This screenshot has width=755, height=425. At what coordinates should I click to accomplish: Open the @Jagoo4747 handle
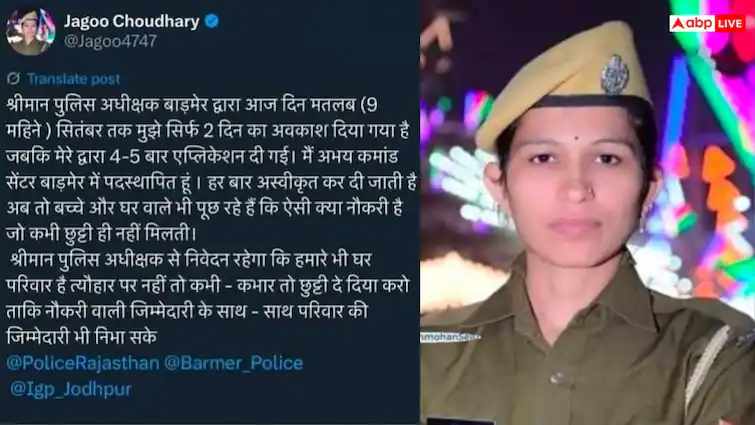(110, 41)
